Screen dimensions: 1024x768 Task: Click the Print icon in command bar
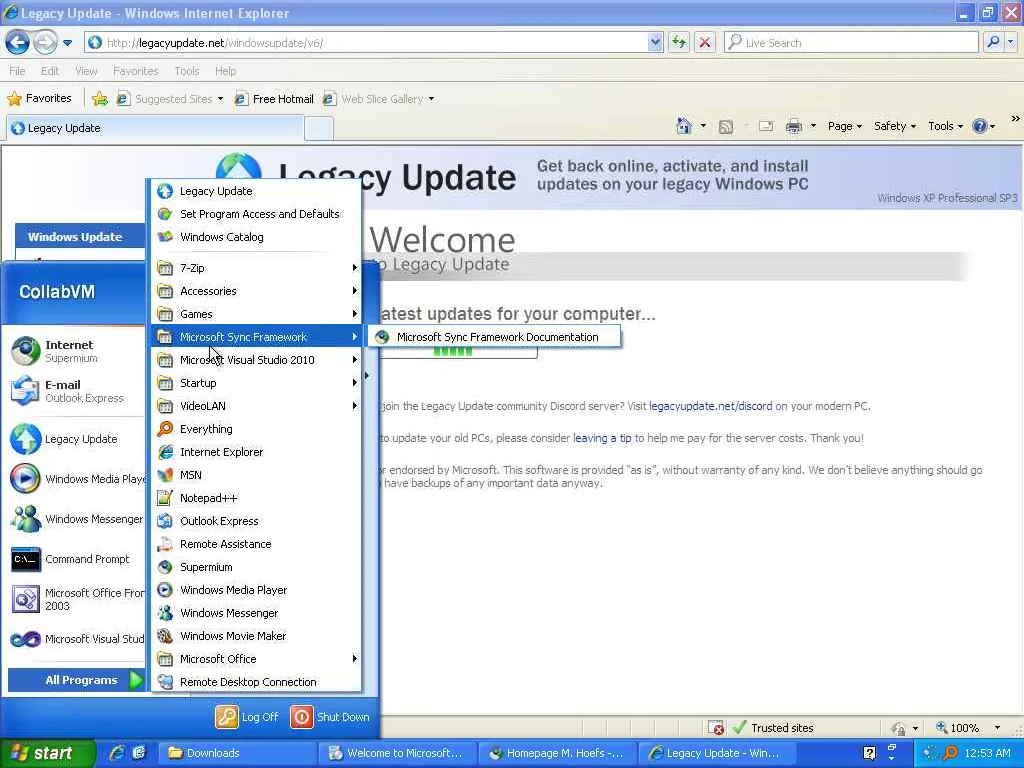click(x=793, y=126)
